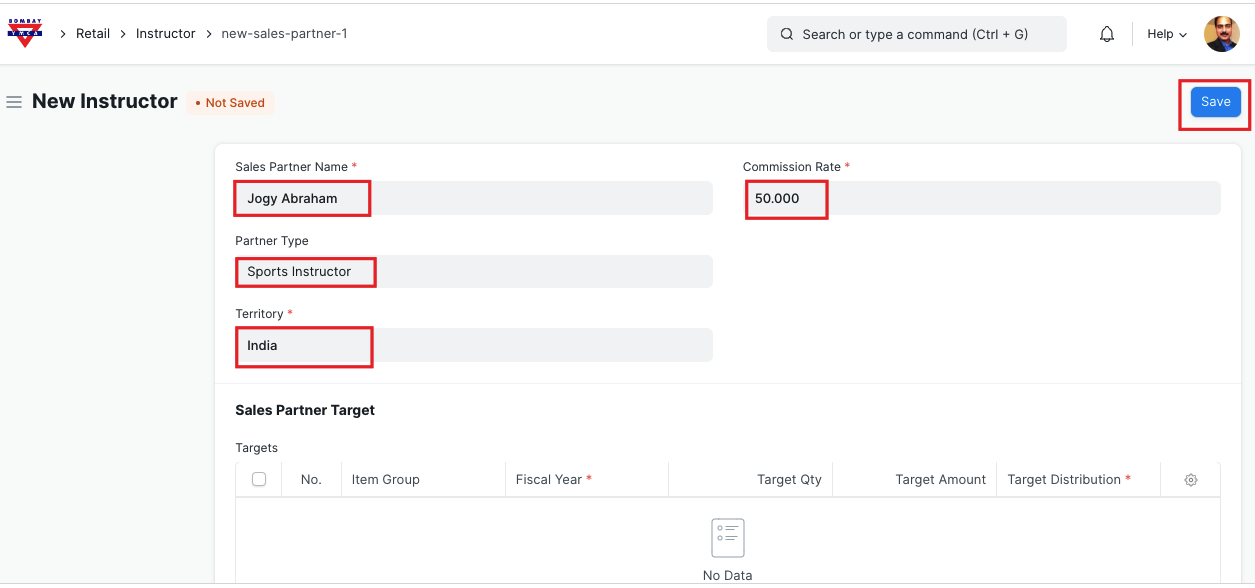The height and width of the screenshot is (588, 1255).
Task: Navigate to Instructor breadcrumb
Action: tap(166, 34)
